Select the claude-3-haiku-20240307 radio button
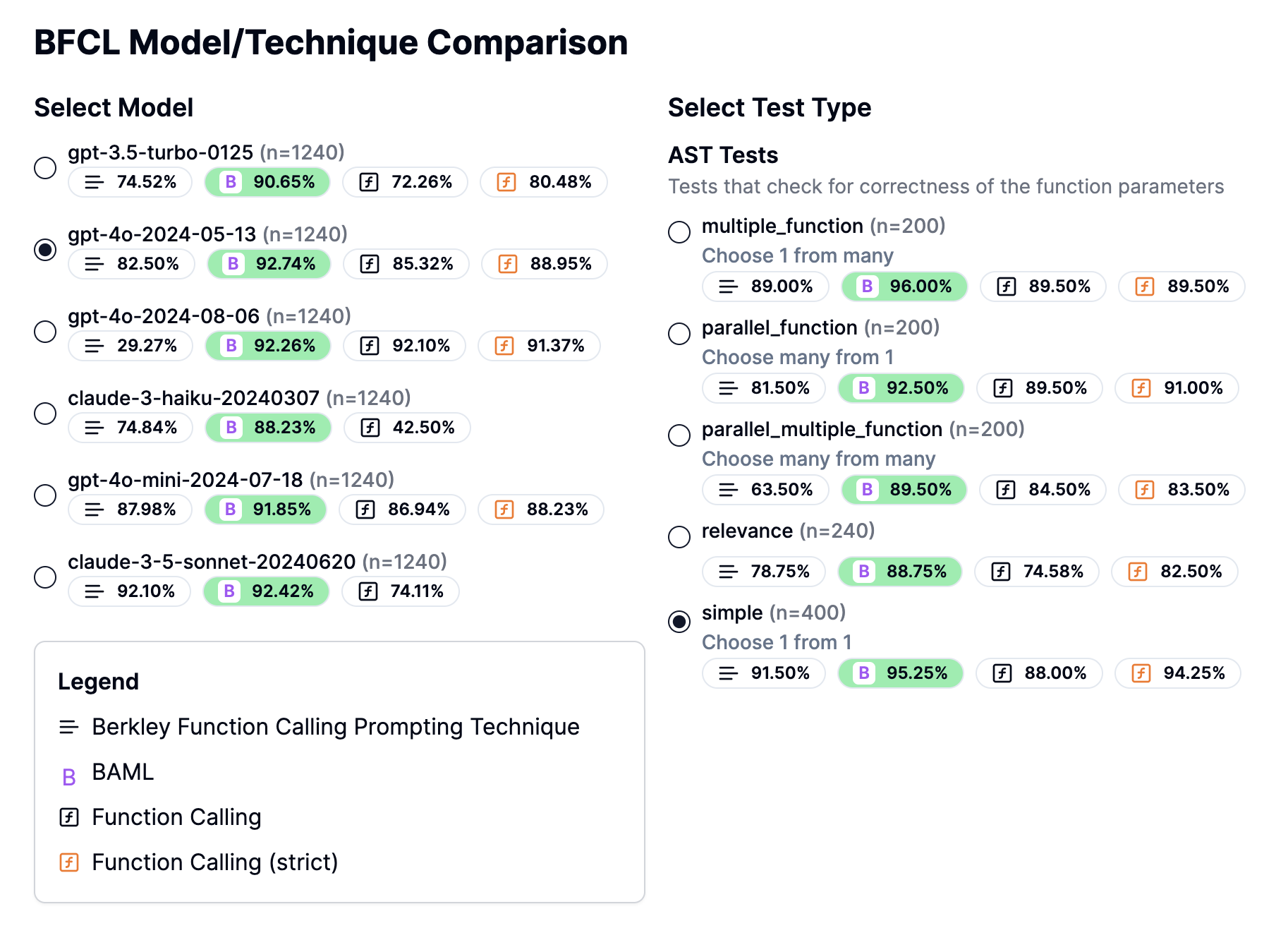The width and height of the screenshot is (1288, 940). click(45, 414)
